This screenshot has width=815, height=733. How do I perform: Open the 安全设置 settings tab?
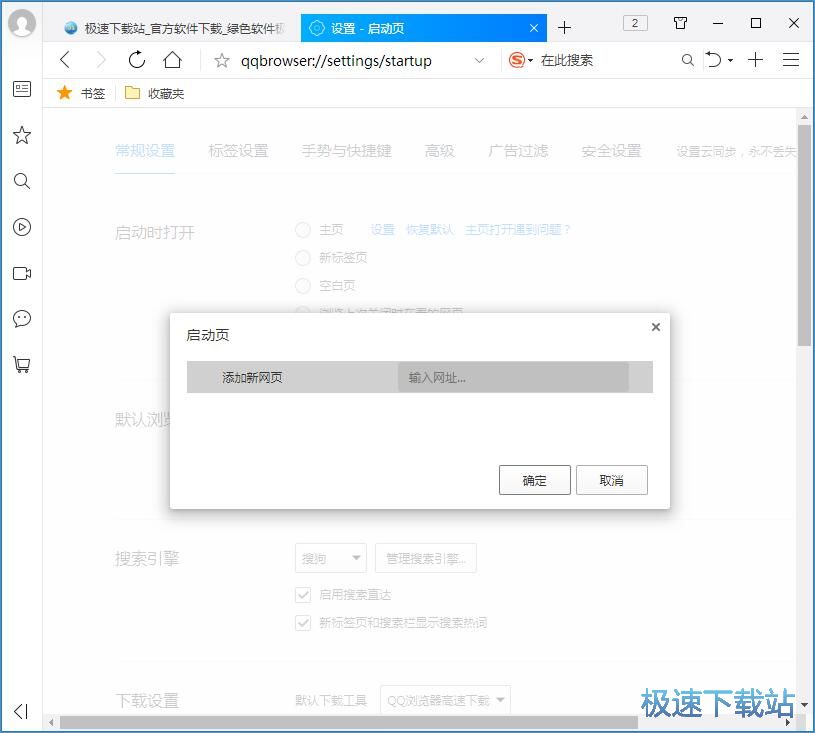(611, 151)
